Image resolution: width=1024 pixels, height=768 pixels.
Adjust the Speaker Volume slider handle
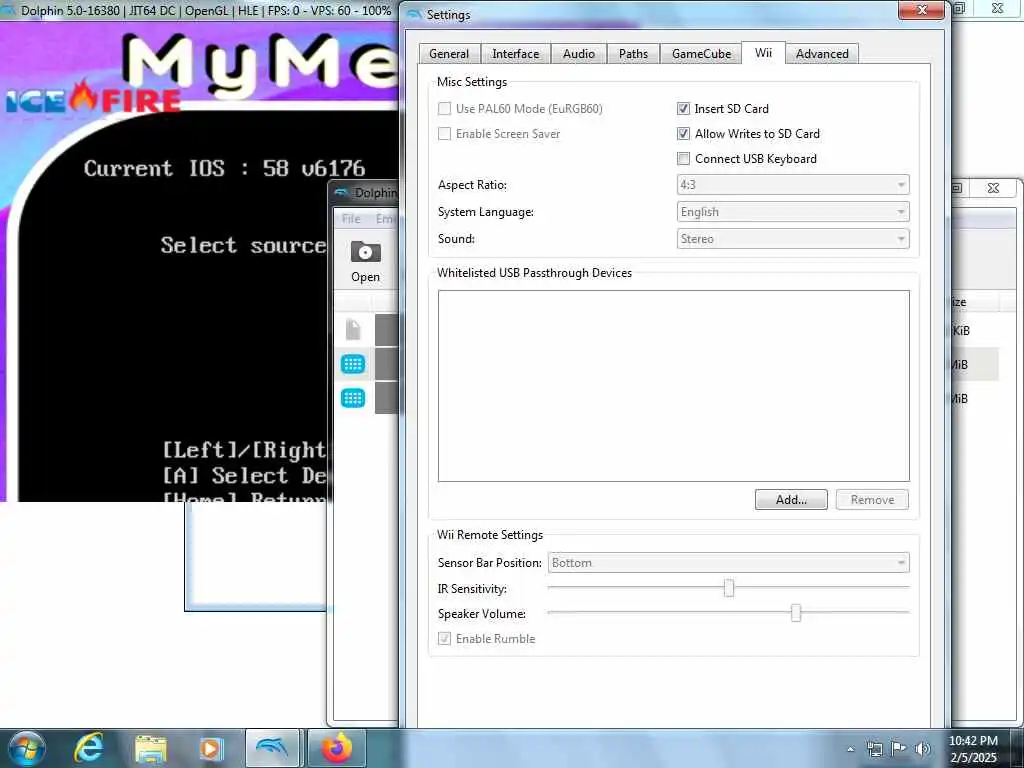tap(795, 613)
